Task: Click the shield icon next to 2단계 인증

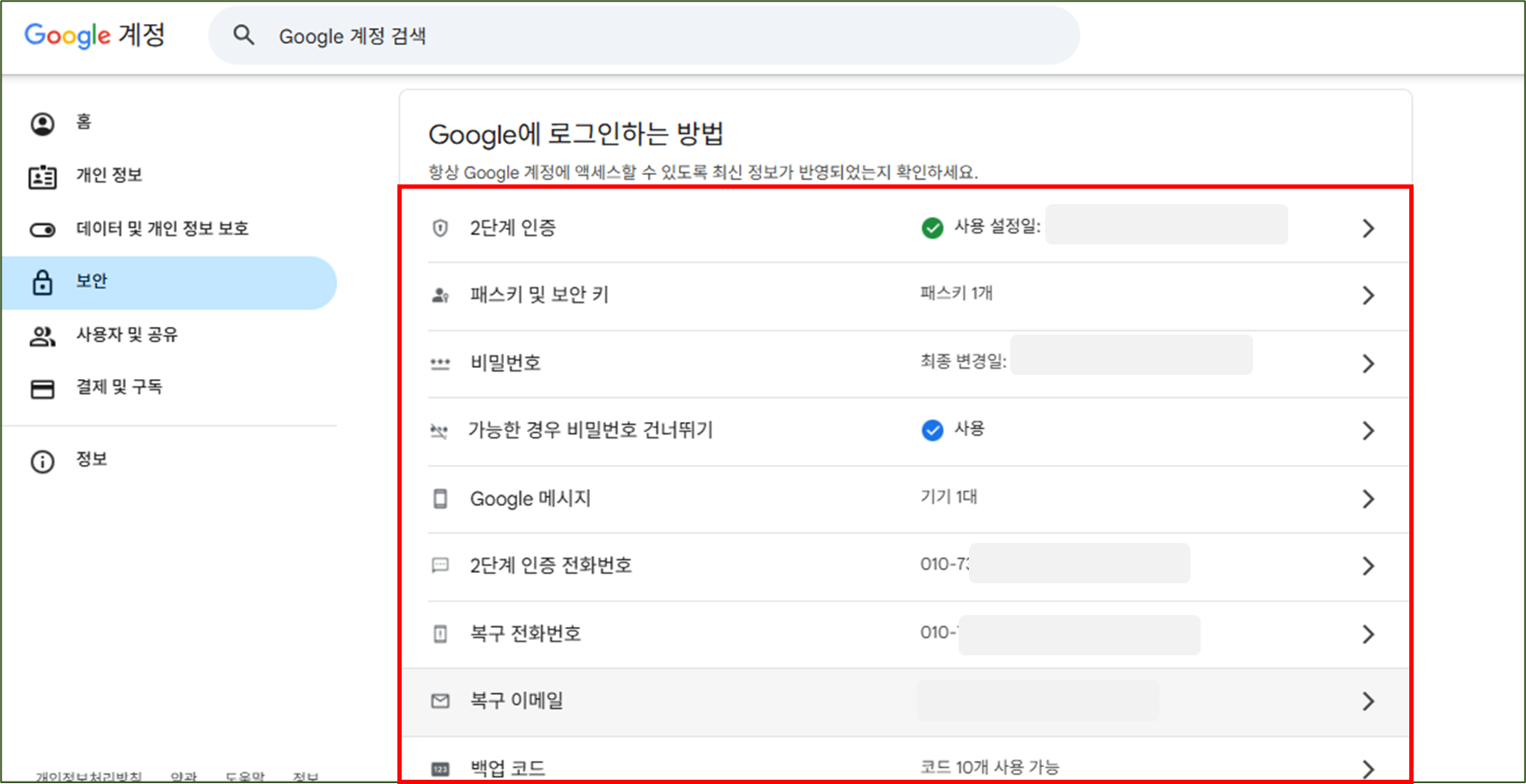Action: [x=440, y=227]
